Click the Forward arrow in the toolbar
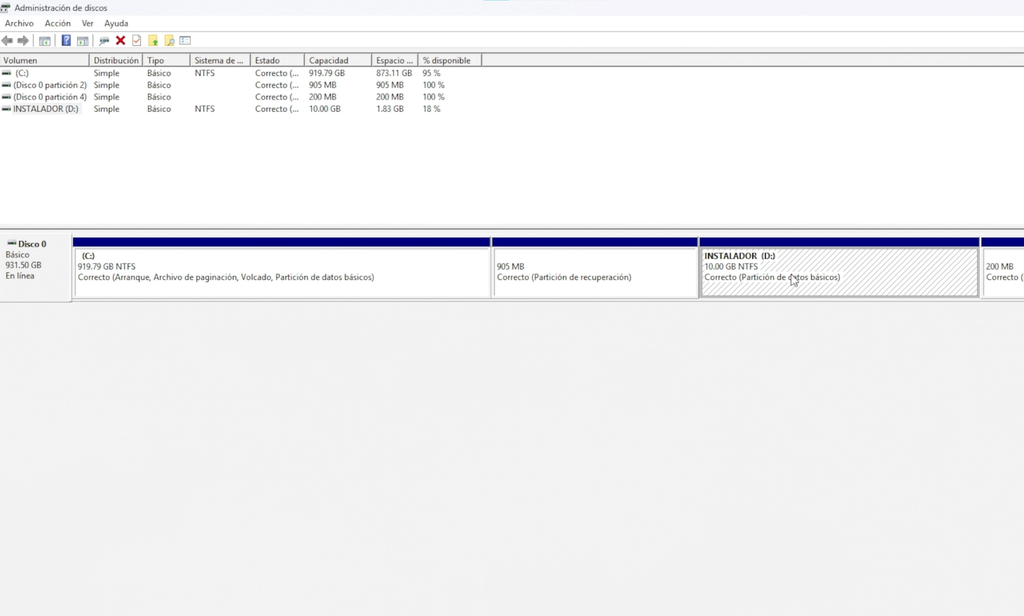Image resolution: width=1024 pixels, height=616 pixels. (23, 41)
